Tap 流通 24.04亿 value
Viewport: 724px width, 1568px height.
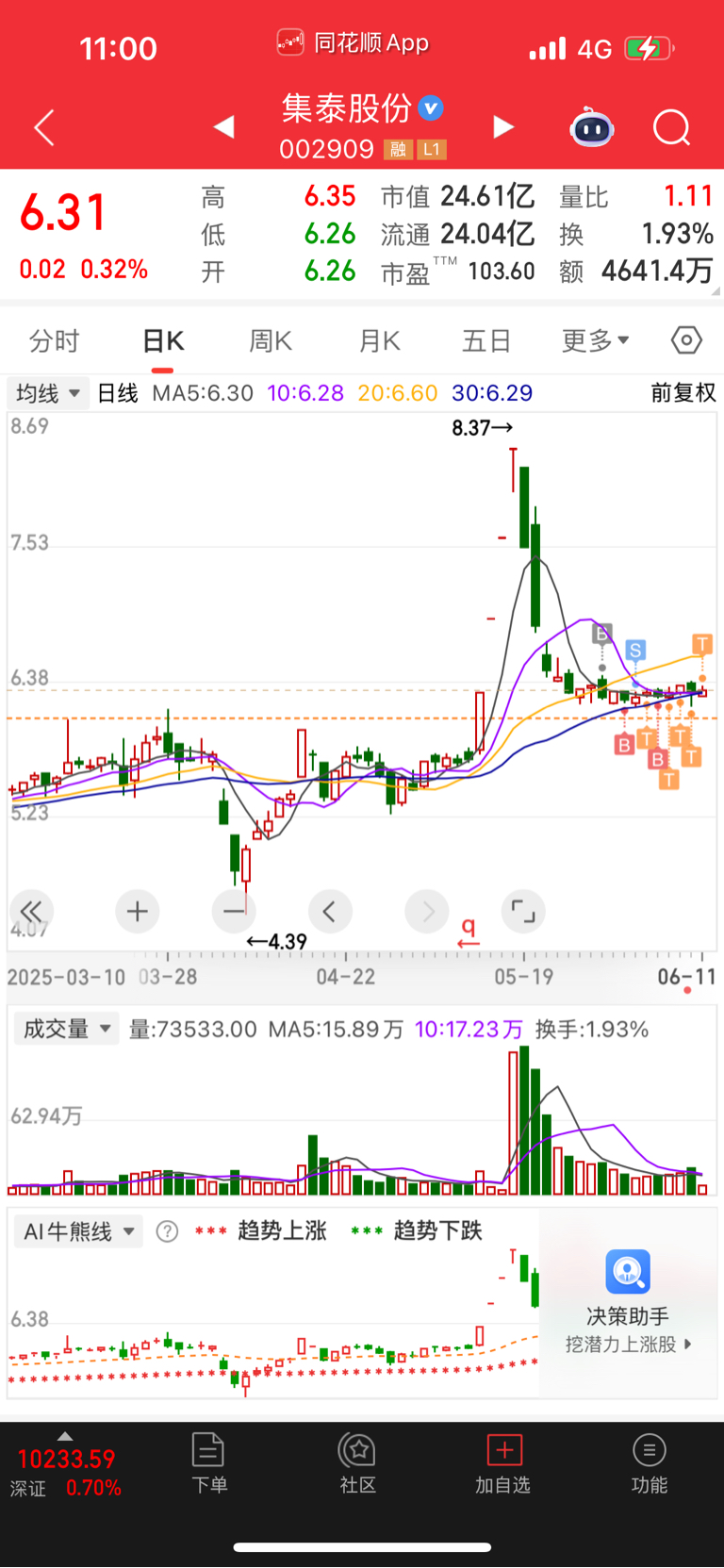[x=487, y=234]
